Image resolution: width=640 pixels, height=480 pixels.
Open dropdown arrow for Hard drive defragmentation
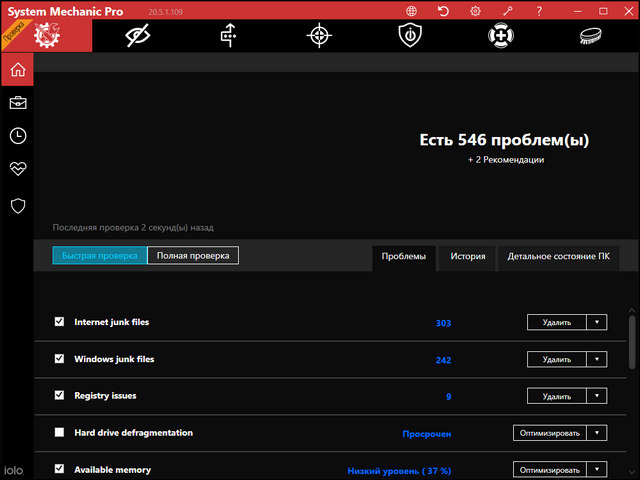[597, 433]
